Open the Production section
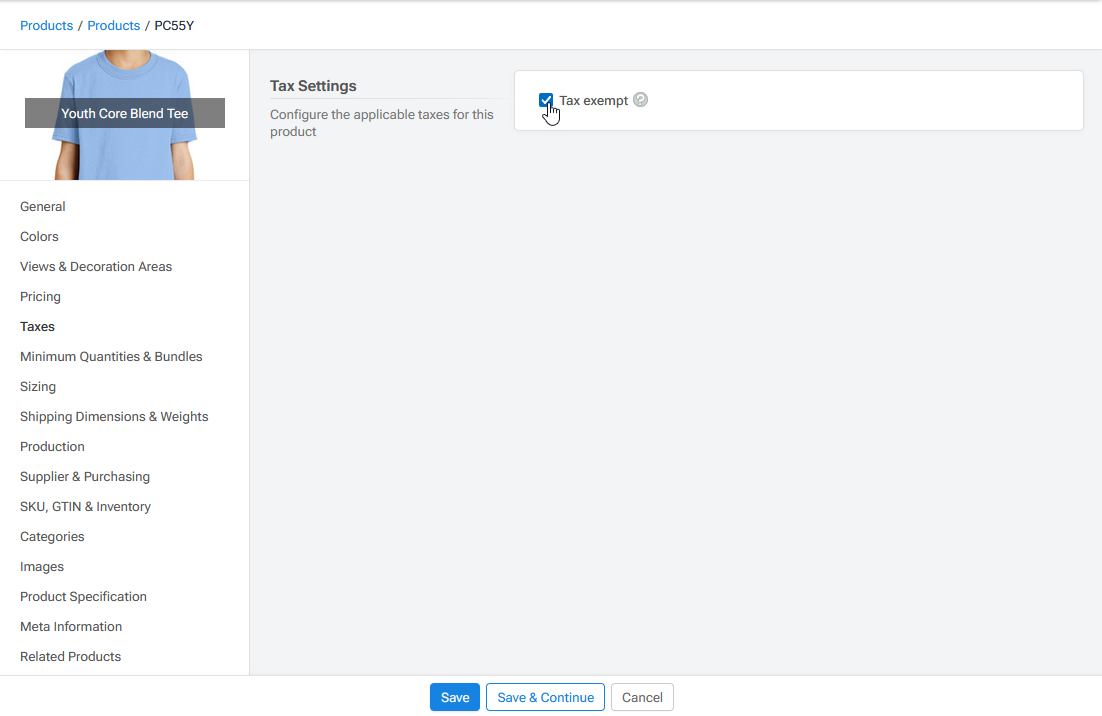The image size is (1102, 716). pos(52,446)
